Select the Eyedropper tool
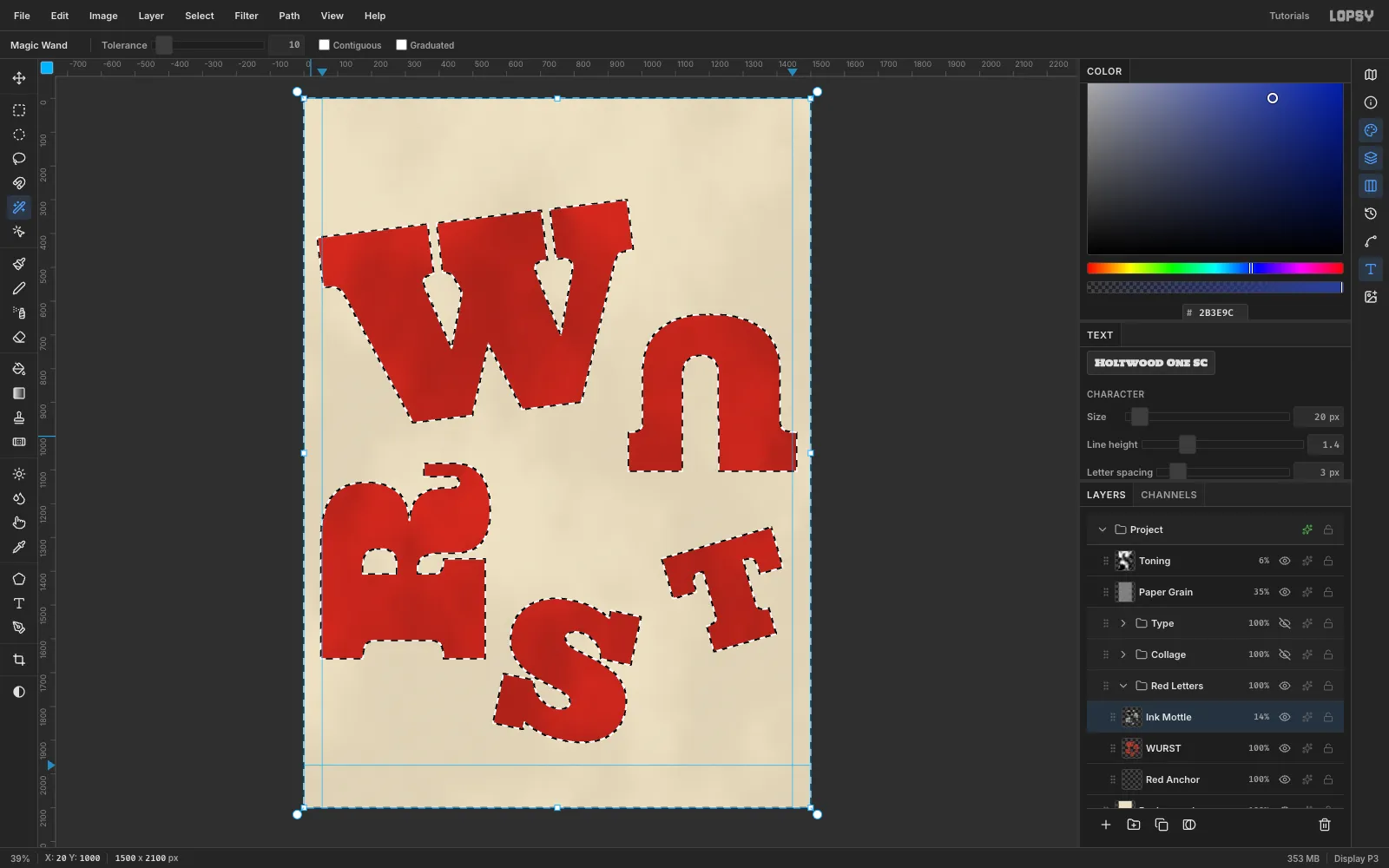Image resolution: width=1389 pixels, height=868 pixels. click(19, 547)
